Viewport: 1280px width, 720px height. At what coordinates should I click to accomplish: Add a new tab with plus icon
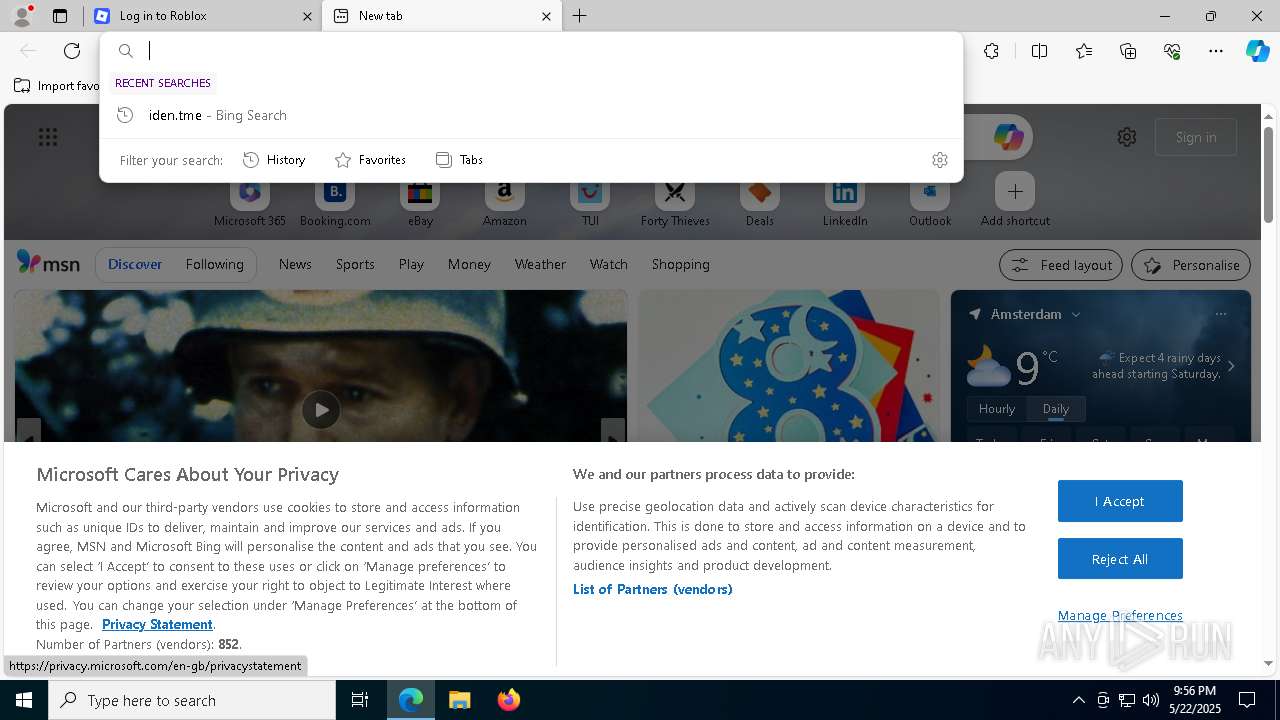pyautogui.click(x=580, y=16)
